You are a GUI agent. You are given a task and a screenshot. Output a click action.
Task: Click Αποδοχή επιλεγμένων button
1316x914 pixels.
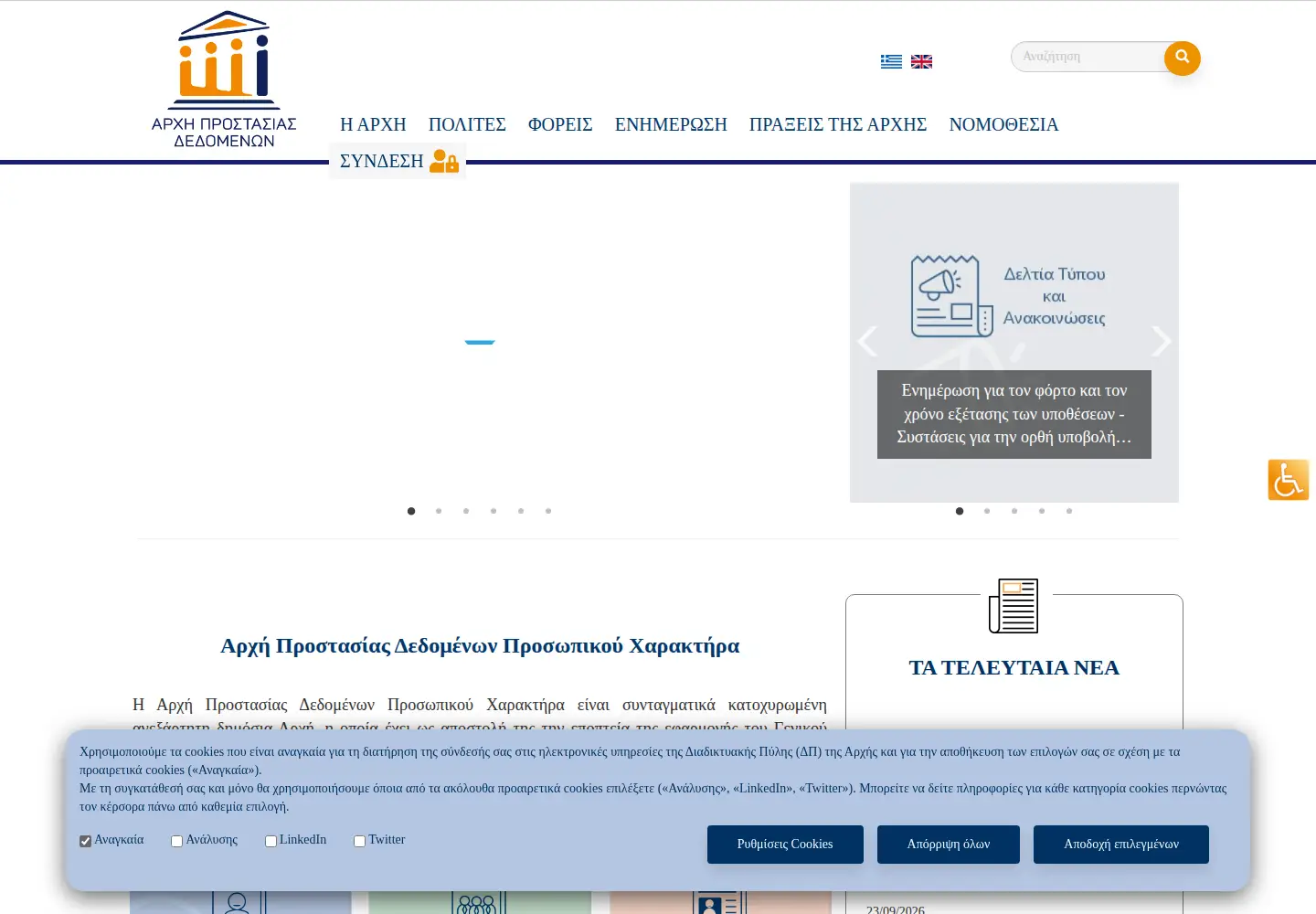pos(1121,845)
